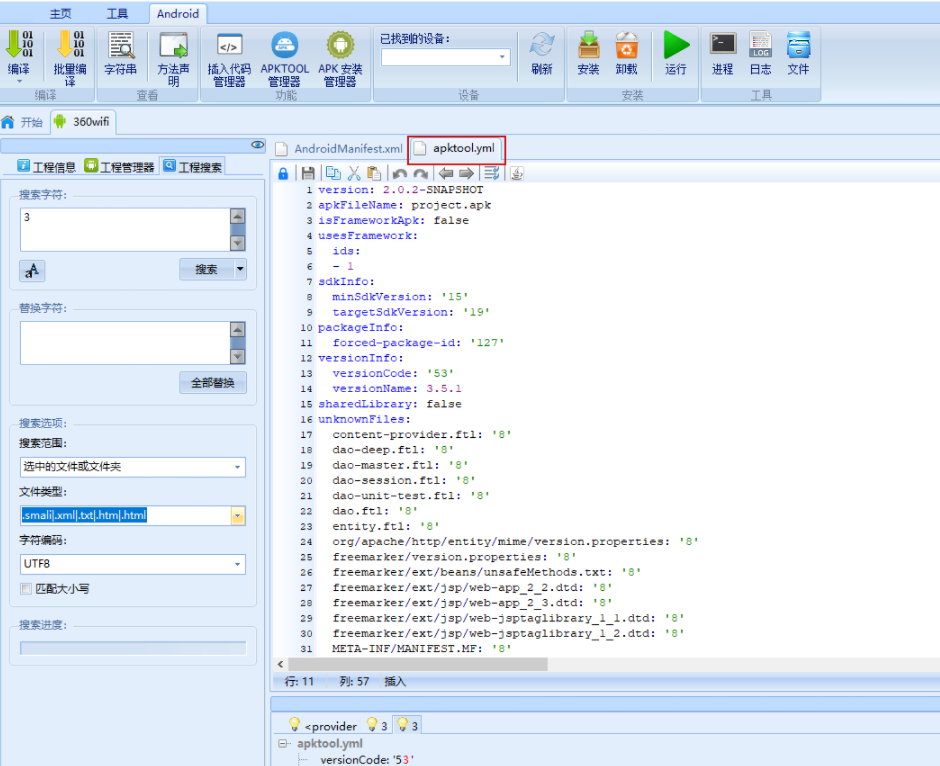The height and width of the screenshot is (766, 940).
Task: Click inside the 替换字符 text field
Action: click(125, 343)
